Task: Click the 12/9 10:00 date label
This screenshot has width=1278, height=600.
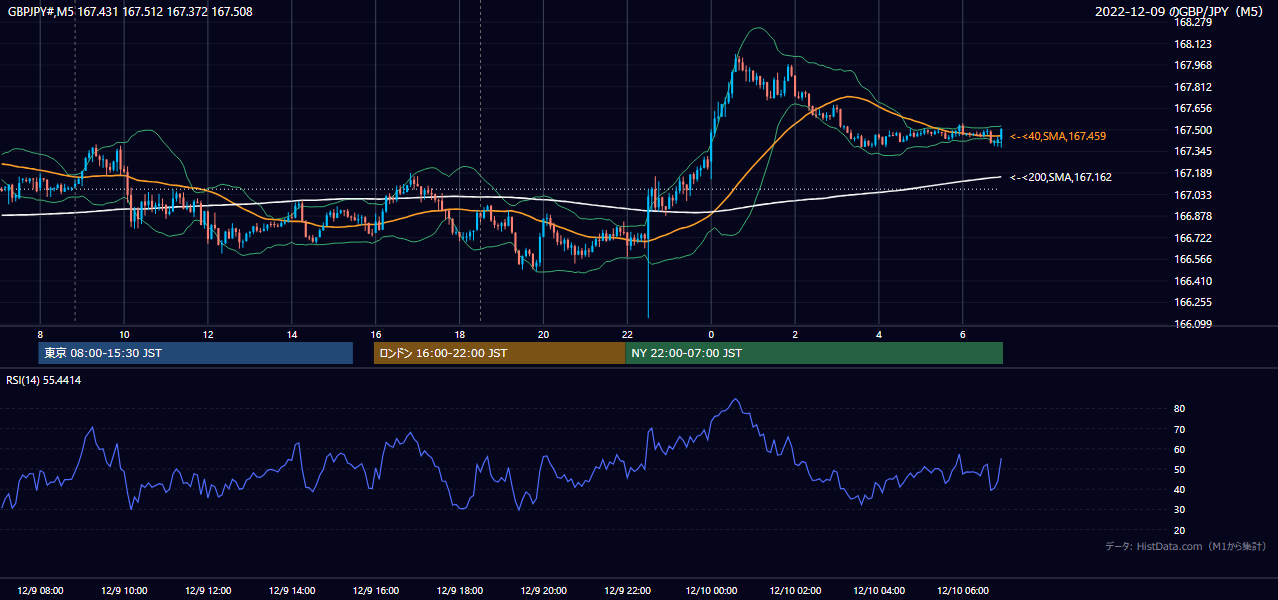Action: pyautogui.click(x=124, y=591)
